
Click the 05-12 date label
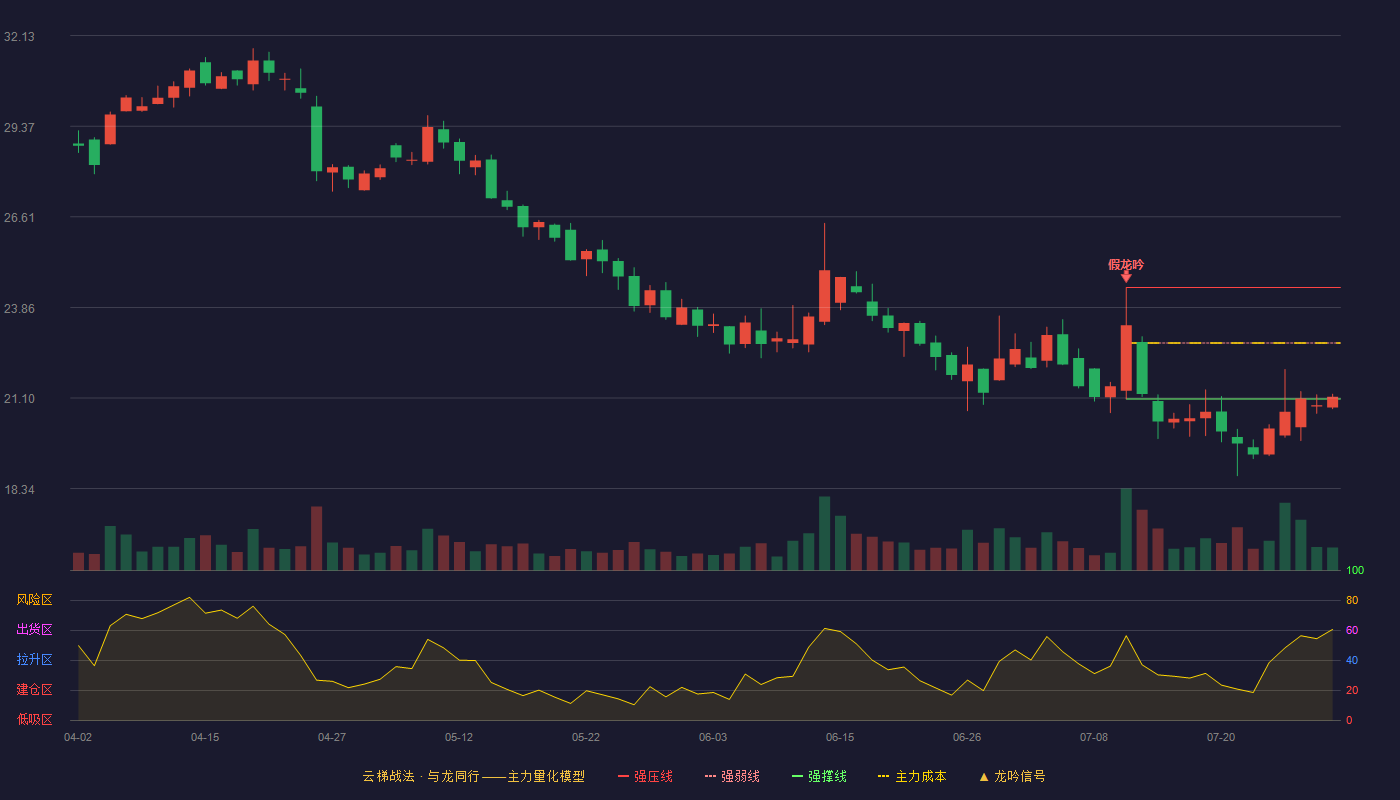(x=459, y=737)
